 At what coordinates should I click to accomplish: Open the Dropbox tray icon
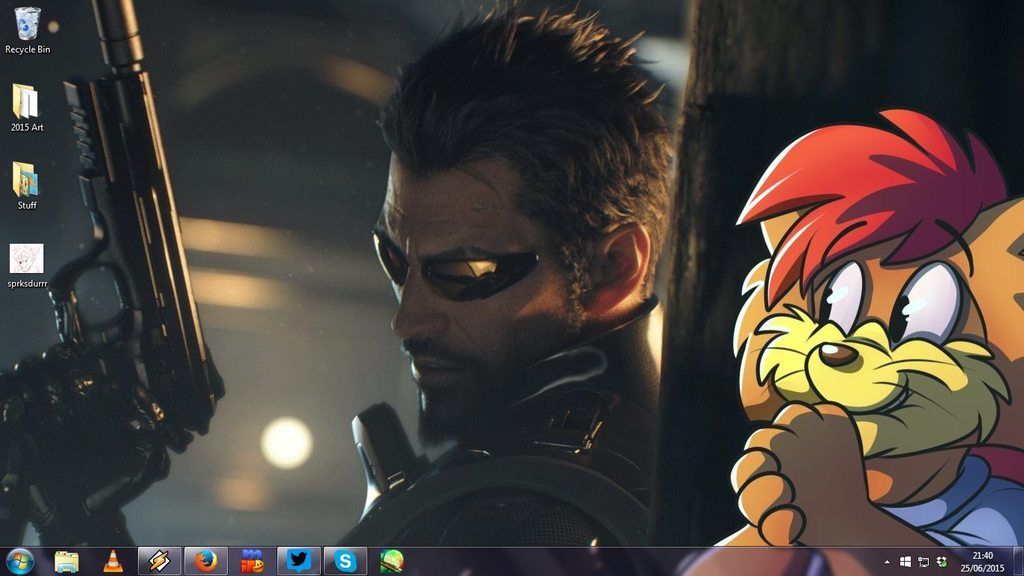coord(942,562)
